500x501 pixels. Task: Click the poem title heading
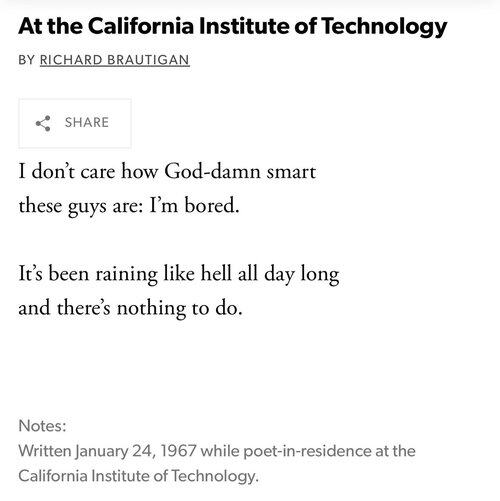coord(233,27)
